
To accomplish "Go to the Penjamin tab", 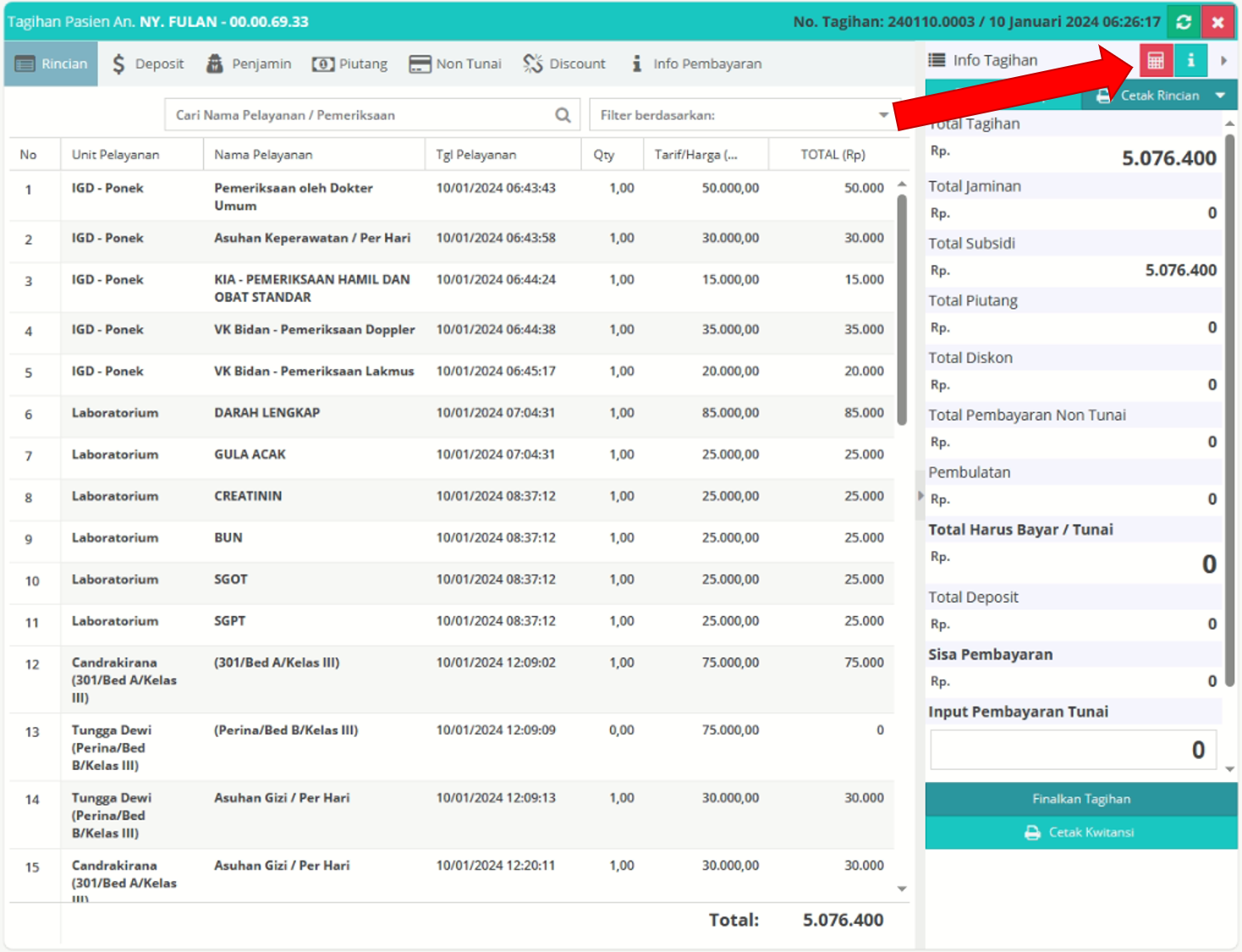I will pos(249,63).
